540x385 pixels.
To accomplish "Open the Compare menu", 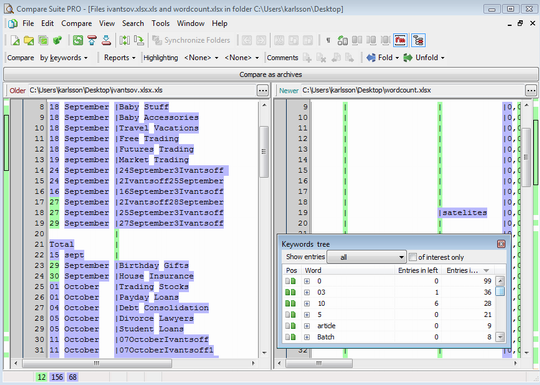I will click(76, 23).
